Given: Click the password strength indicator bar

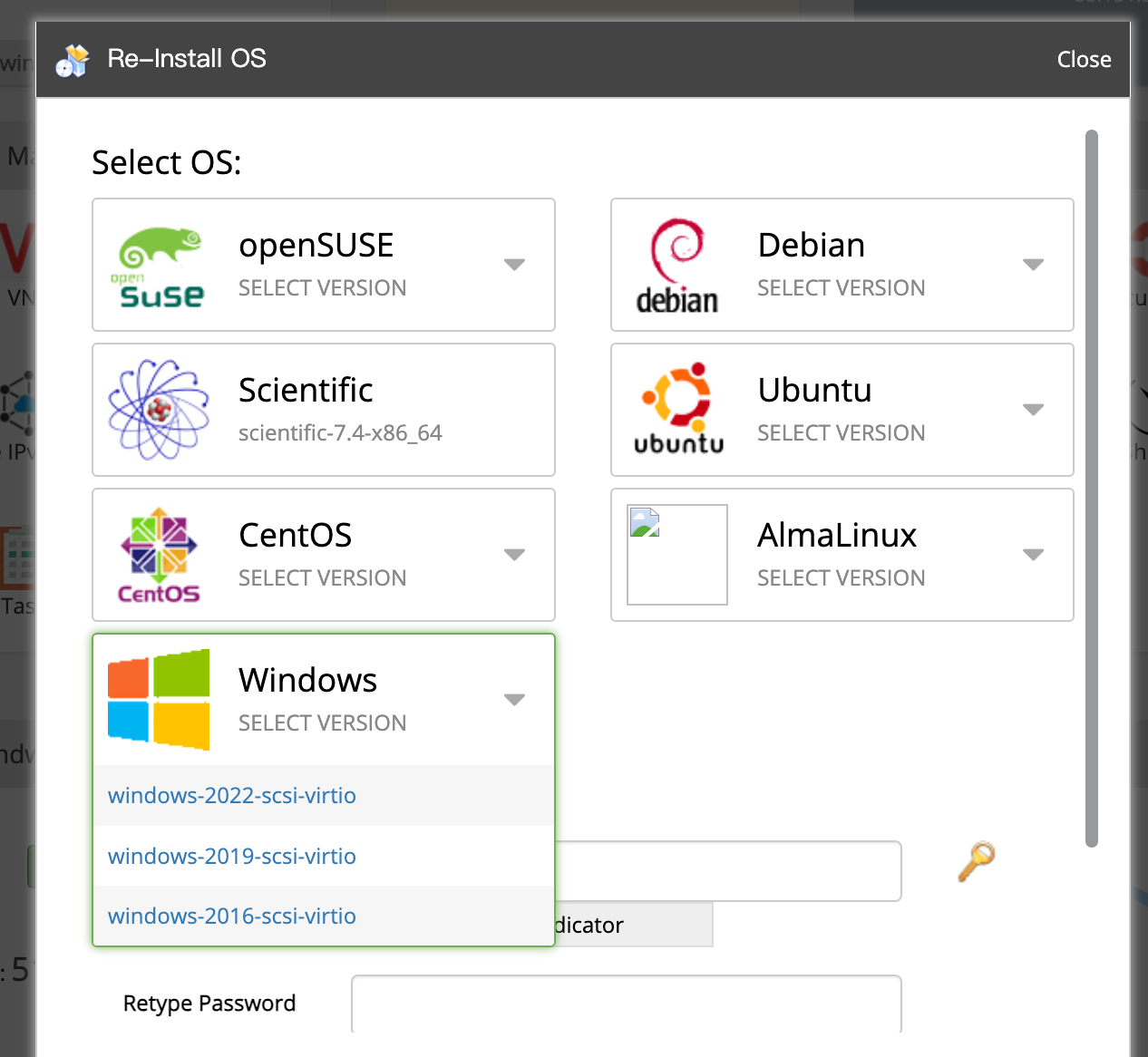Looking at the screenshot, I should pos(634,925).
